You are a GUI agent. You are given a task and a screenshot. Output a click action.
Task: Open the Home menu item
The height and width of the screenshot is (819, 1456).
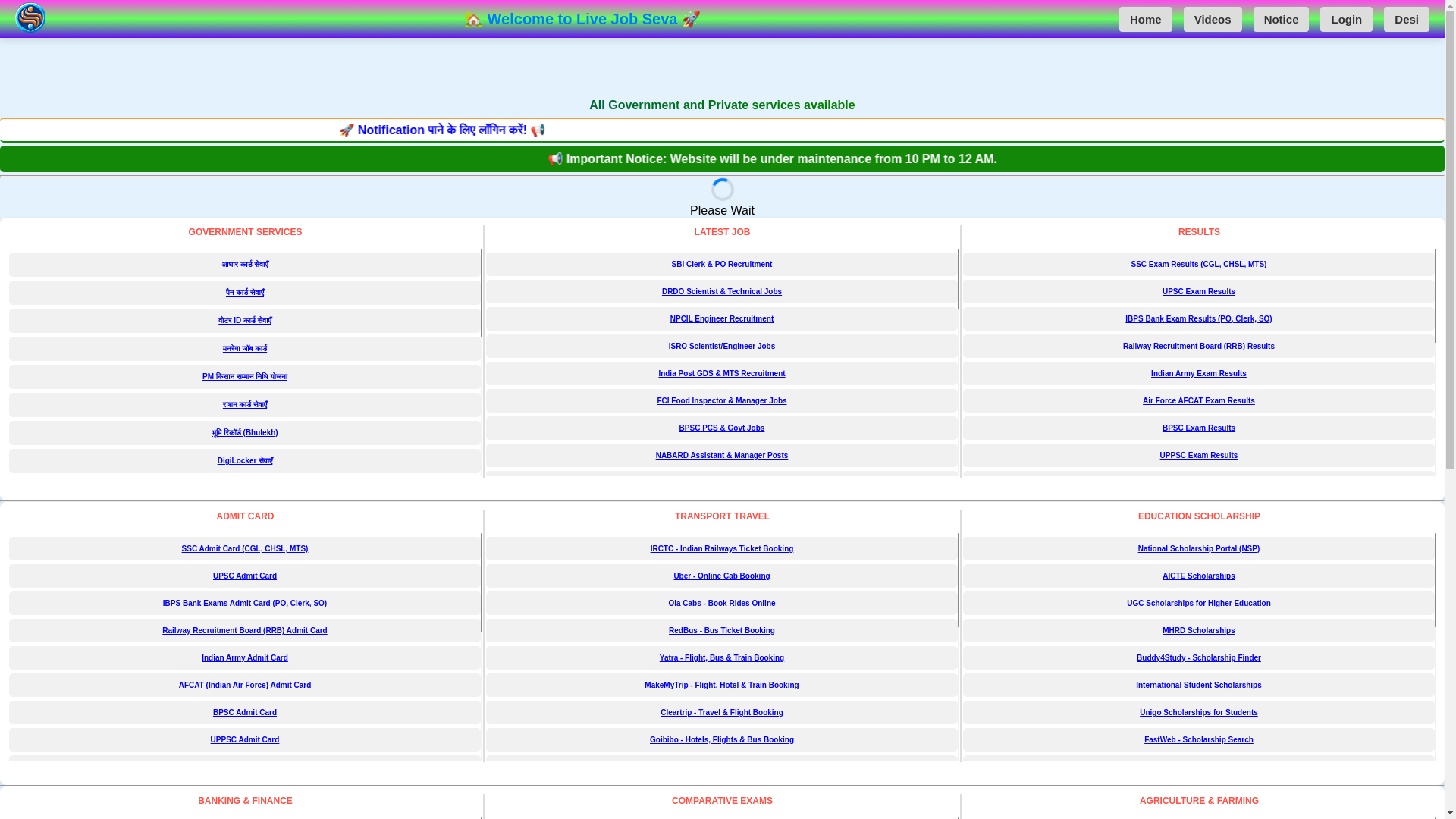tap(1145, 20)
